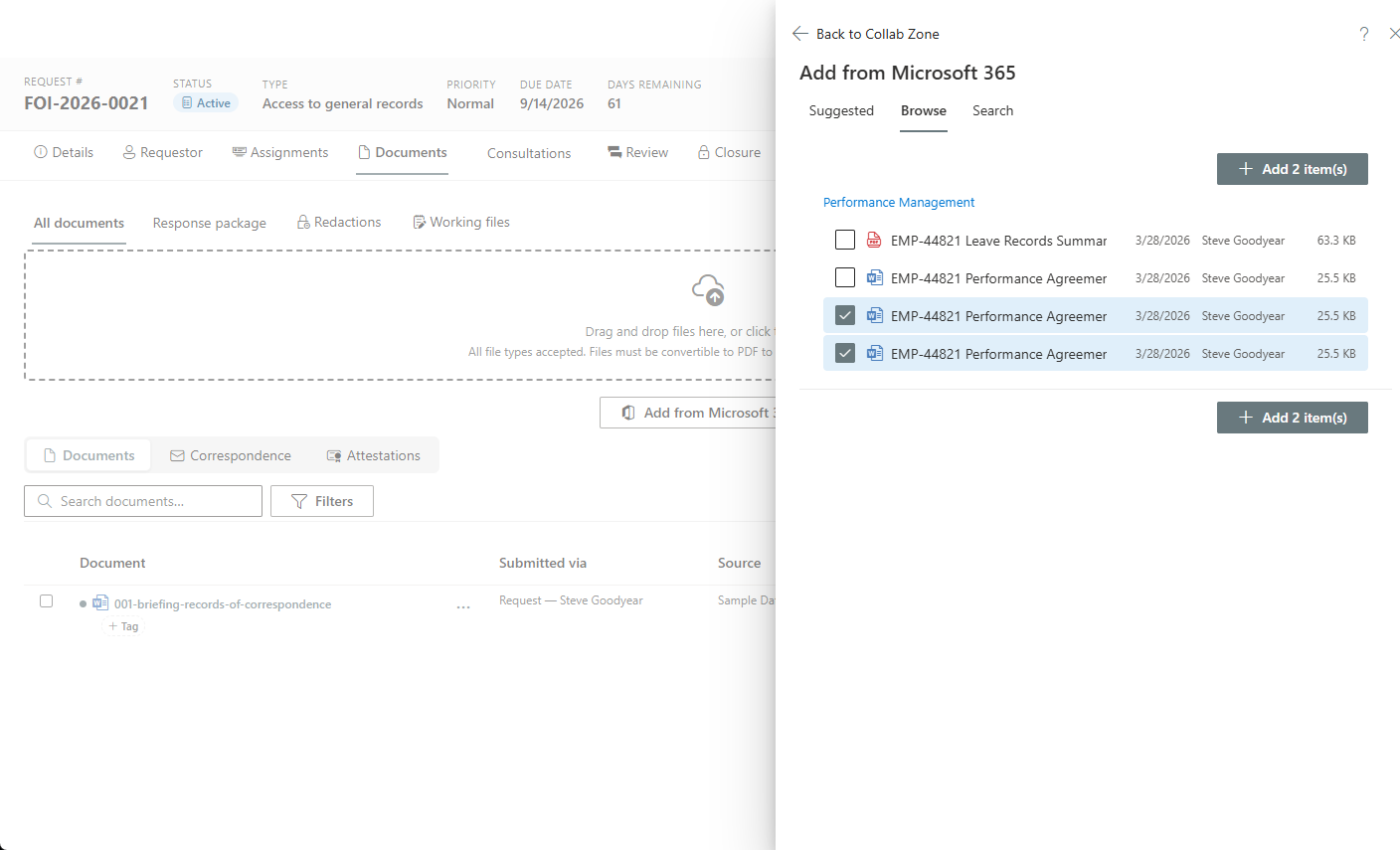The image size is (1400, 850).
Task: Select the Redactions sub-tab
Action: point(339,223)
